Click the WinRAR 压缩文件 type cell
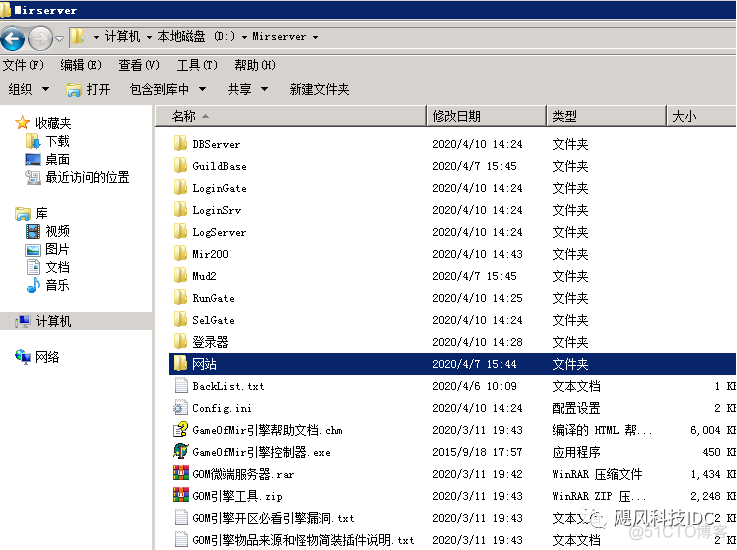The width and height of the screenshot is (737, 550). click(597, 474)
